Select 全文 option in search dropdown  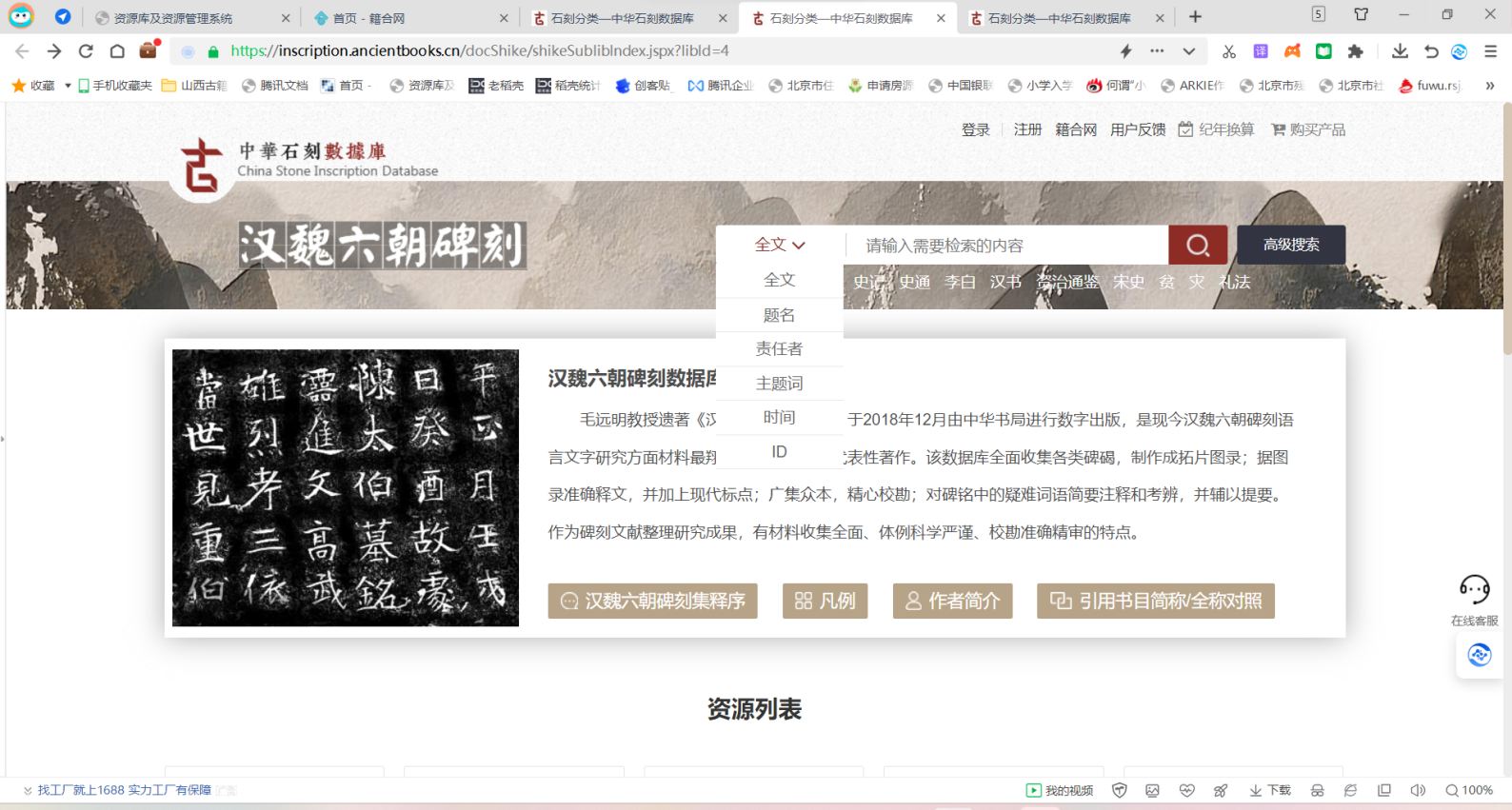click(x=780, y=280)
